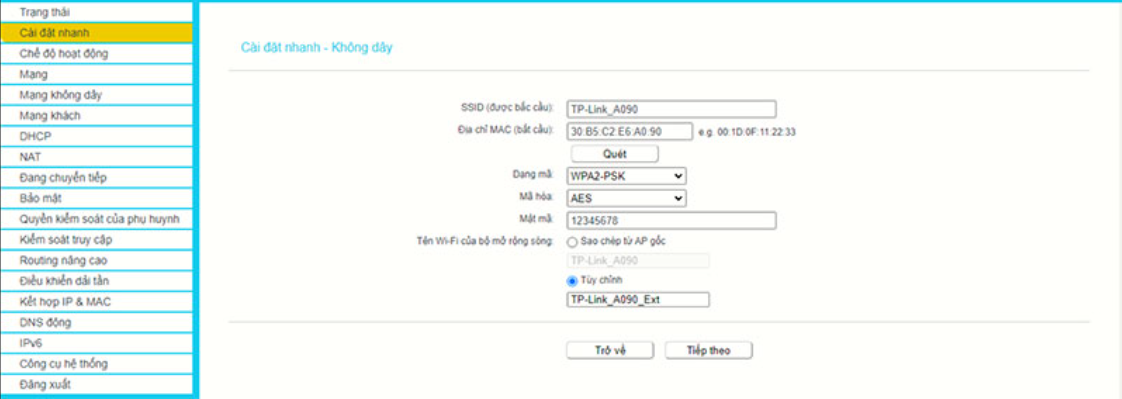Go to 'Mạng khách' in the sidebar
Screen dimensions: 1122x399
pyautogui.click(x=97, y=116)
